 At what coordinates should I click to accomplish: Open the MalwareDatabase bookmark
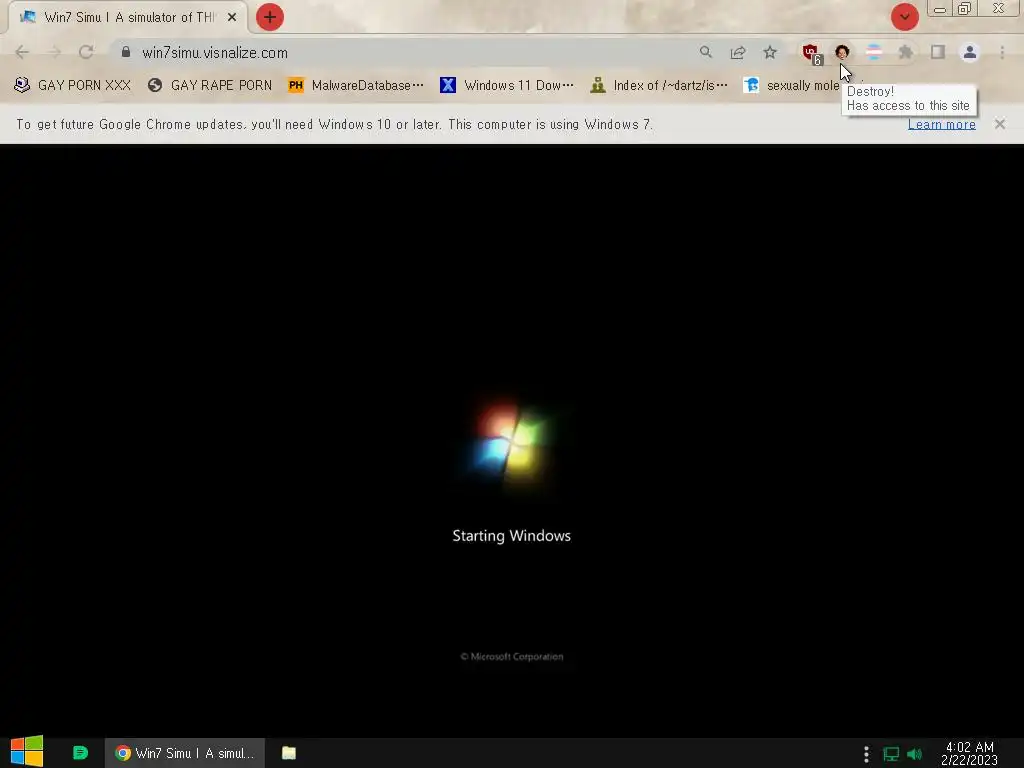click(x=356, y=86)
